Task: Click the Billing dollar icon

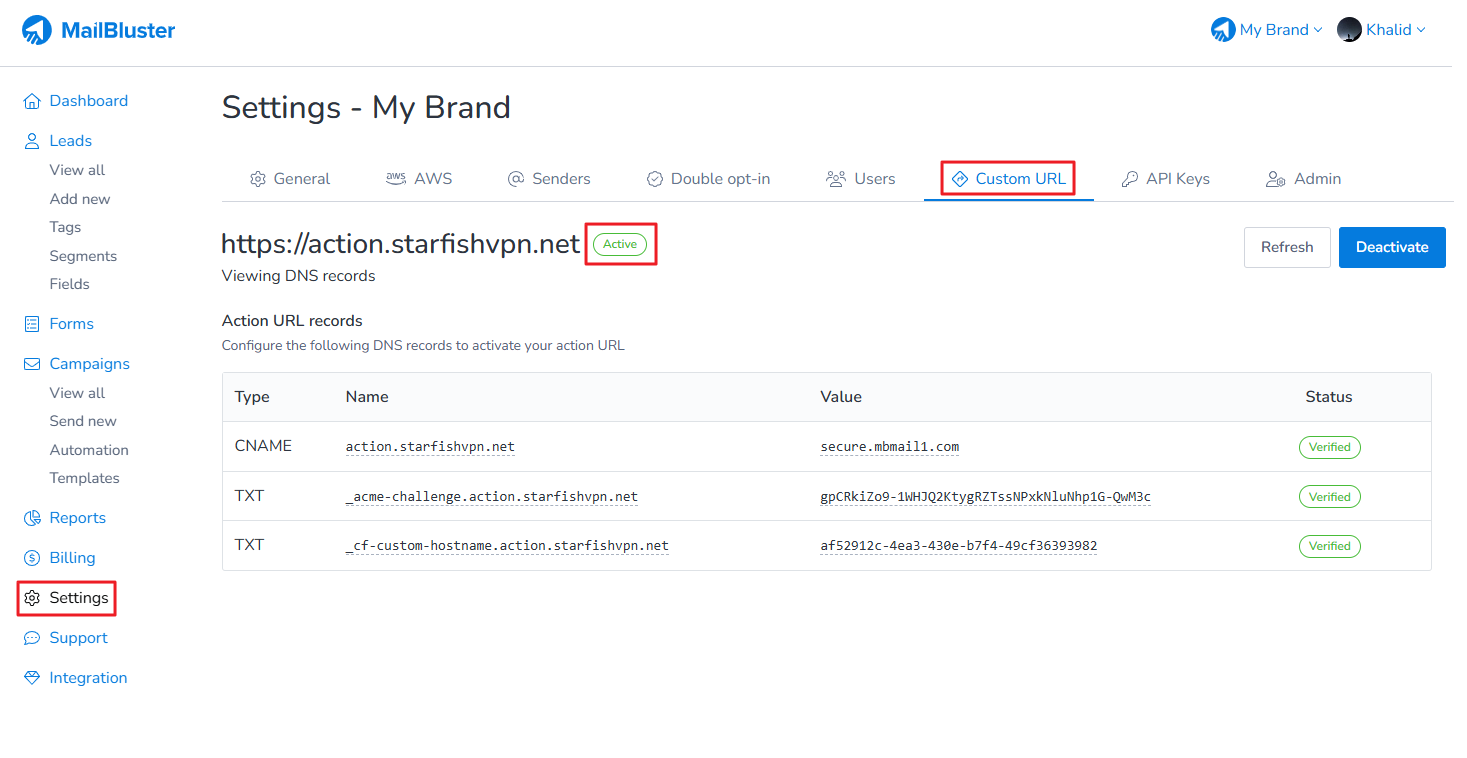Action: coord(32,558)
